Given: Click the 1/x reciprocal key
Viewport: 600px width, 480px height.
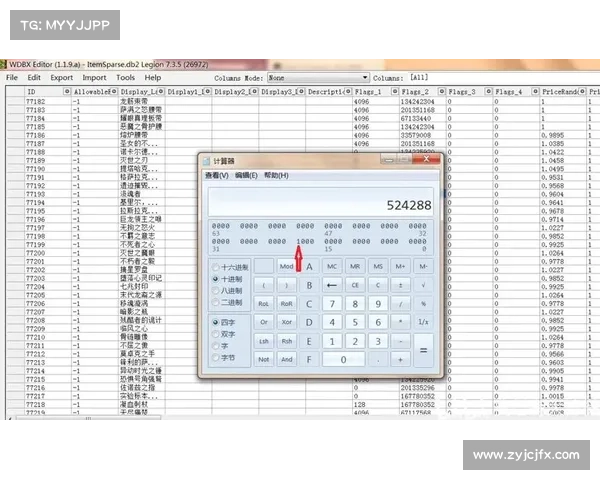Looking at the screenshot, I should [422, 321].
